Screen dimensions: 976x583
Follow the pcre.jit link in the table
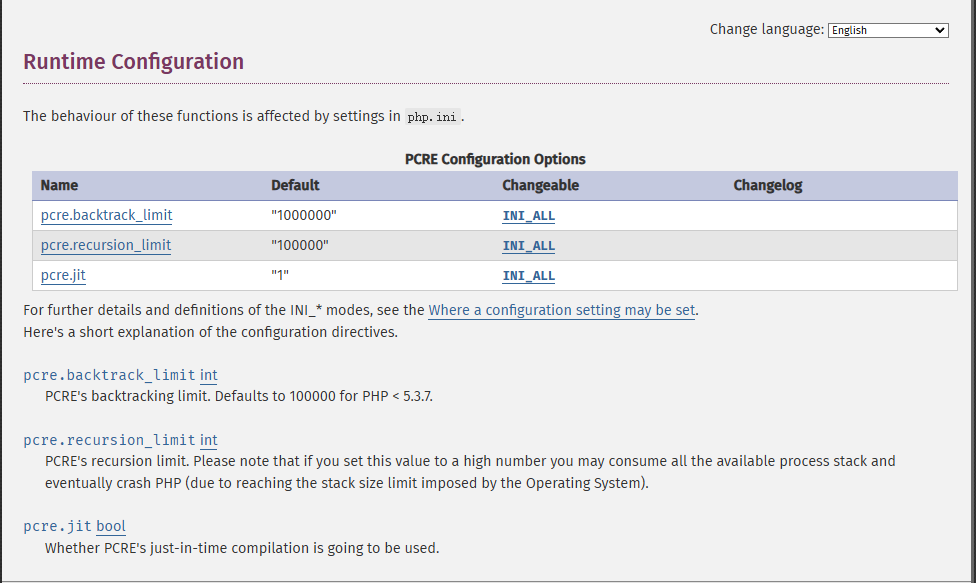pyautogui.click(x=56, y=275)
